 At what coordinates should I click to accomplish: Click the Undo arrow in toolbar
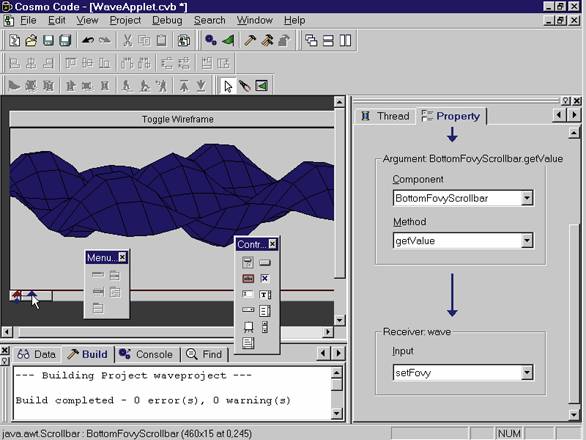(x=88, y=40)
